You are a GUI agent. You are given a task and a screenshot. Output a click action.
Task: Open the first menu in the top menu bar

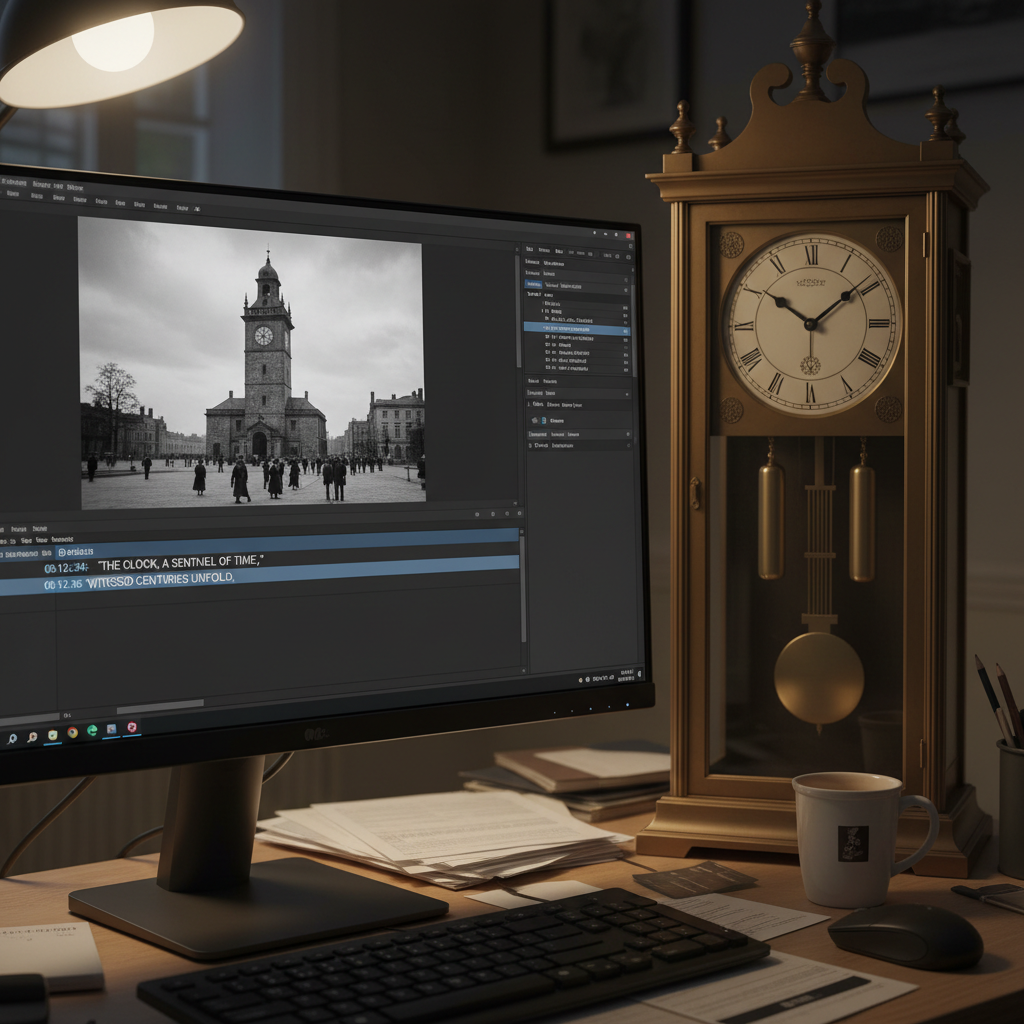[12, 183]
